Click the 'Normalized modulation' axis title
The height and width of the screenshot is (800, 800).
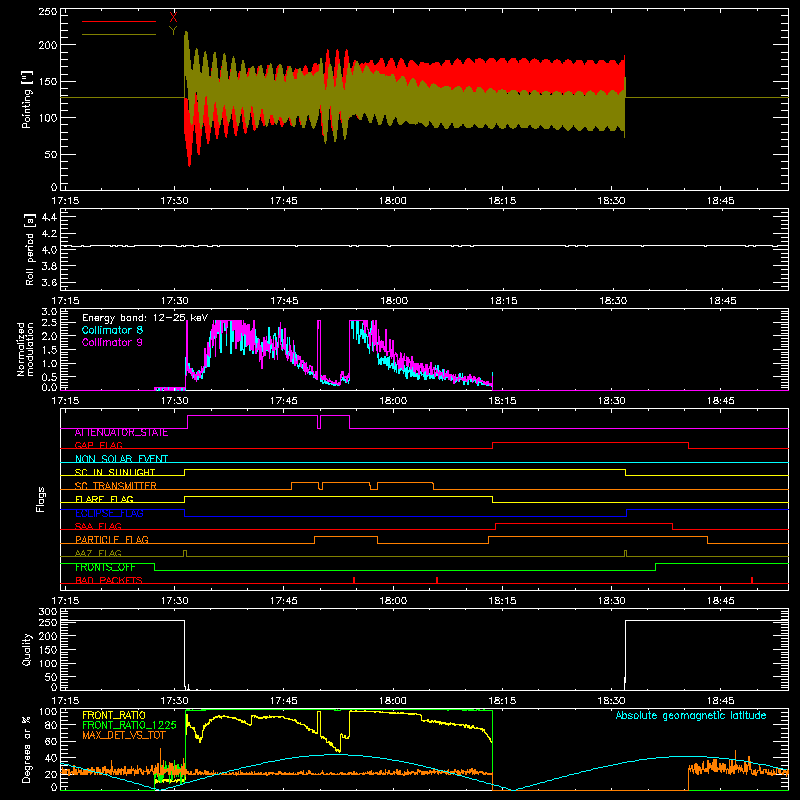pyautogui.click(x=25, y=349)
